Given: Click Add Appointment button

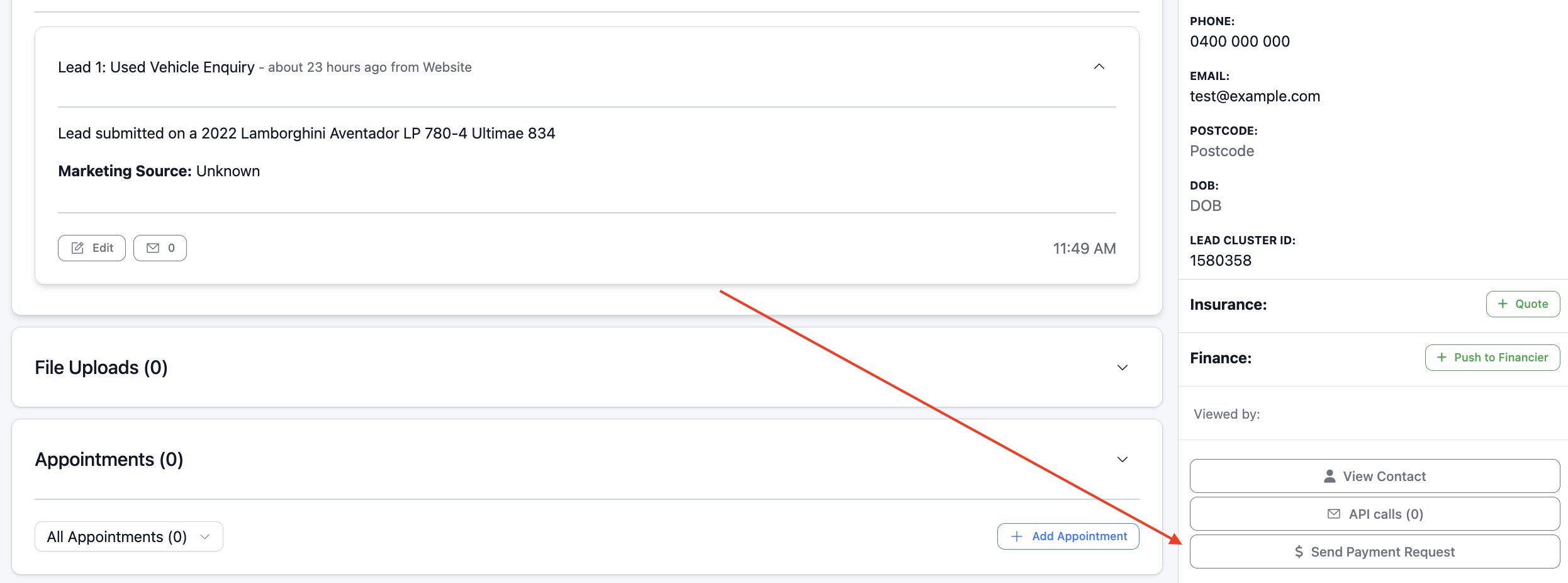Looking at the screenshot, I should point(1068,536).
